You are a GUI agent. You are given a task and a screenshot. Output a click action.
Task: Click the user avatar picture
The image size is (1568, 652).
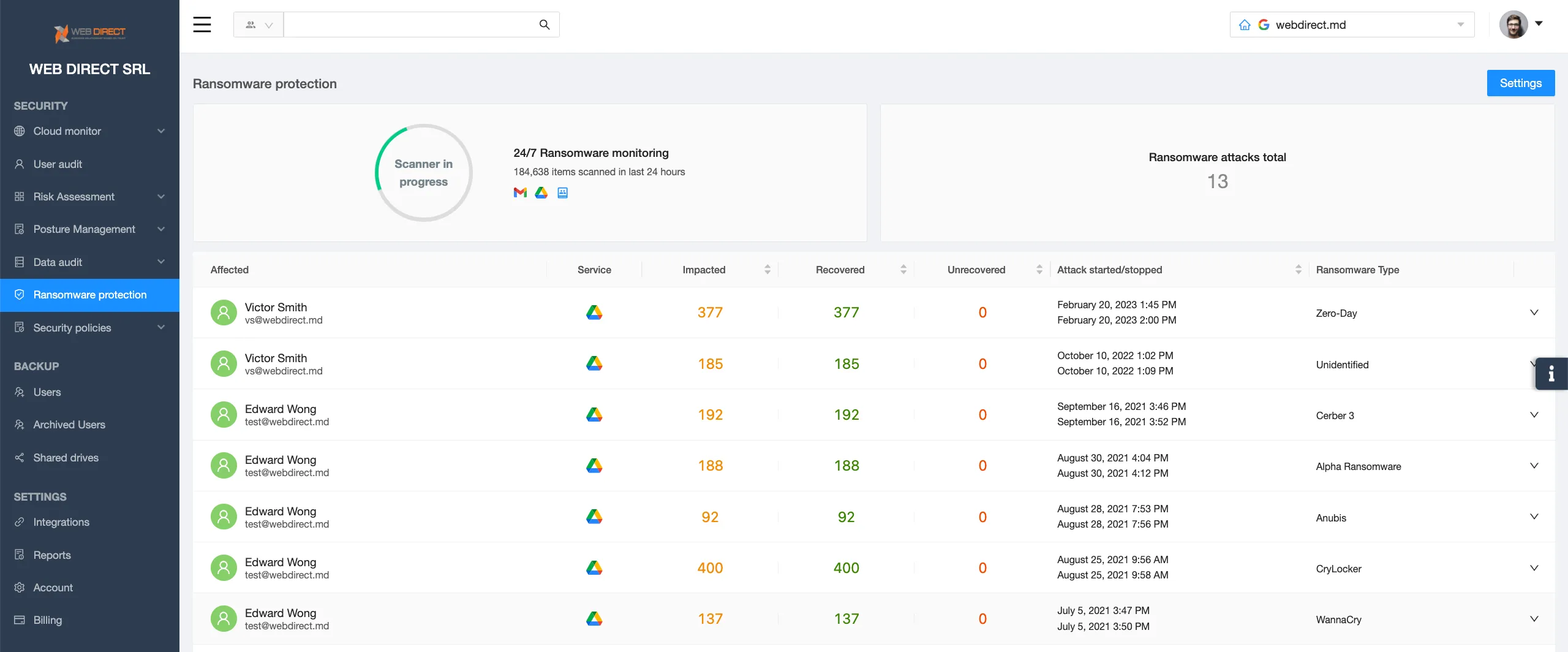coord(1513,25)
